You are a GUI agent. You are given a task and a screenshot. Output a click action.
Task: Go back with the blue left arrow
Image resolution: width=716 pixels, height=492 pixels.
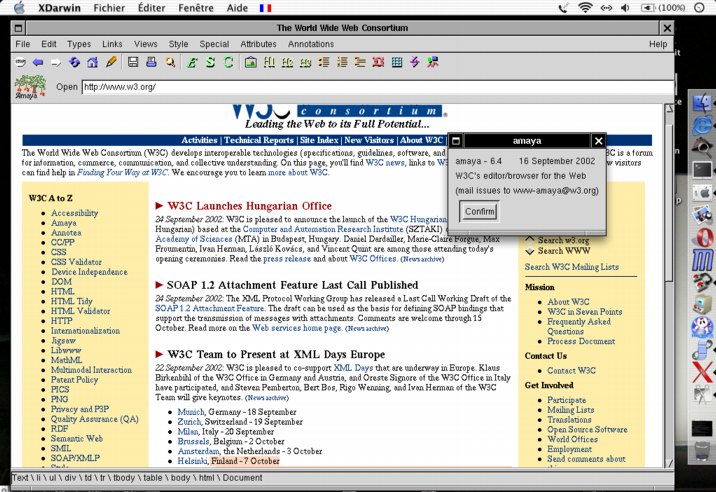tap(38, 62)
